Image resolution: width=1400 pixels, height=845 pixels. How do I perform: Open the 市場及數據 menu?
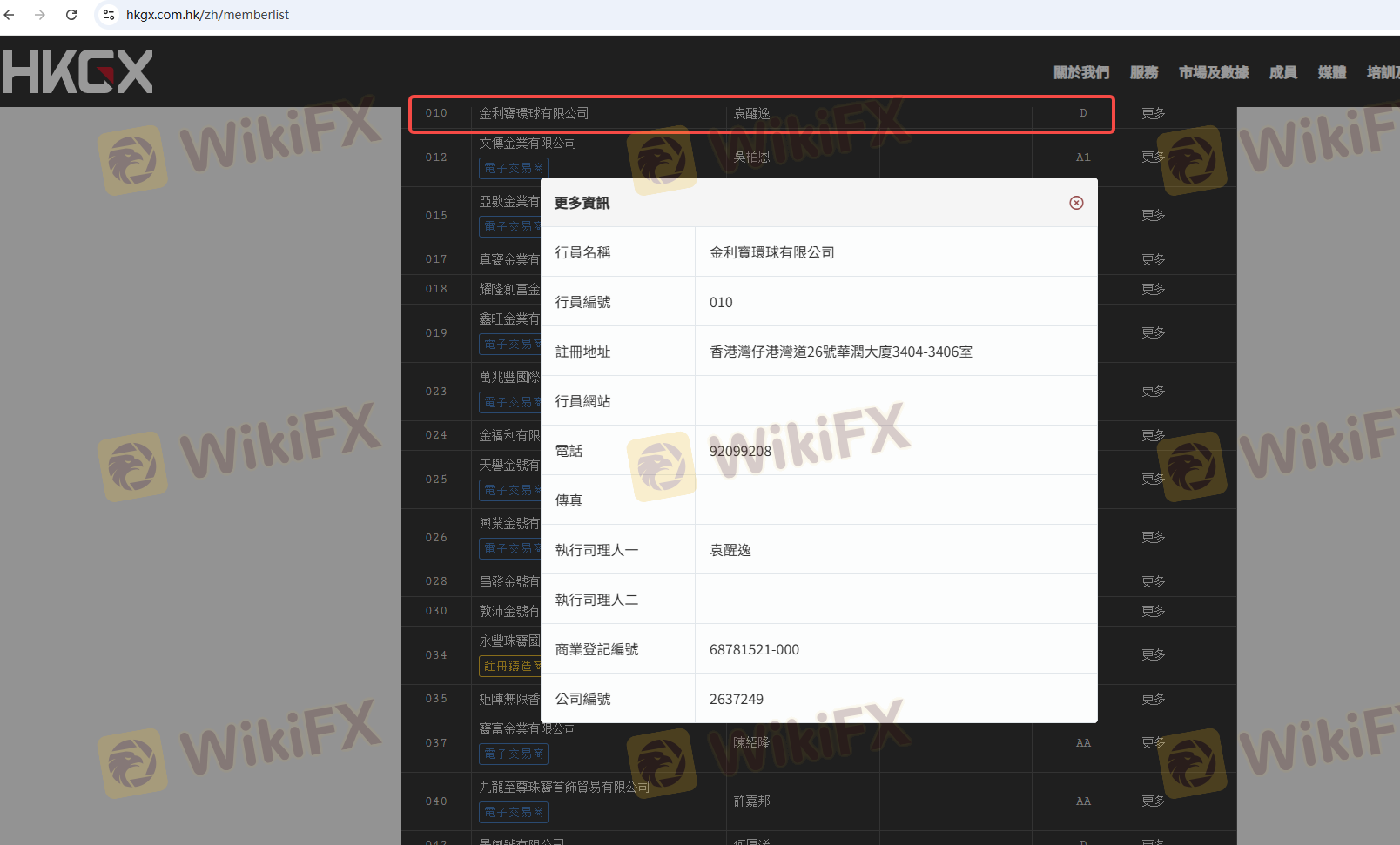point(1214,73)
